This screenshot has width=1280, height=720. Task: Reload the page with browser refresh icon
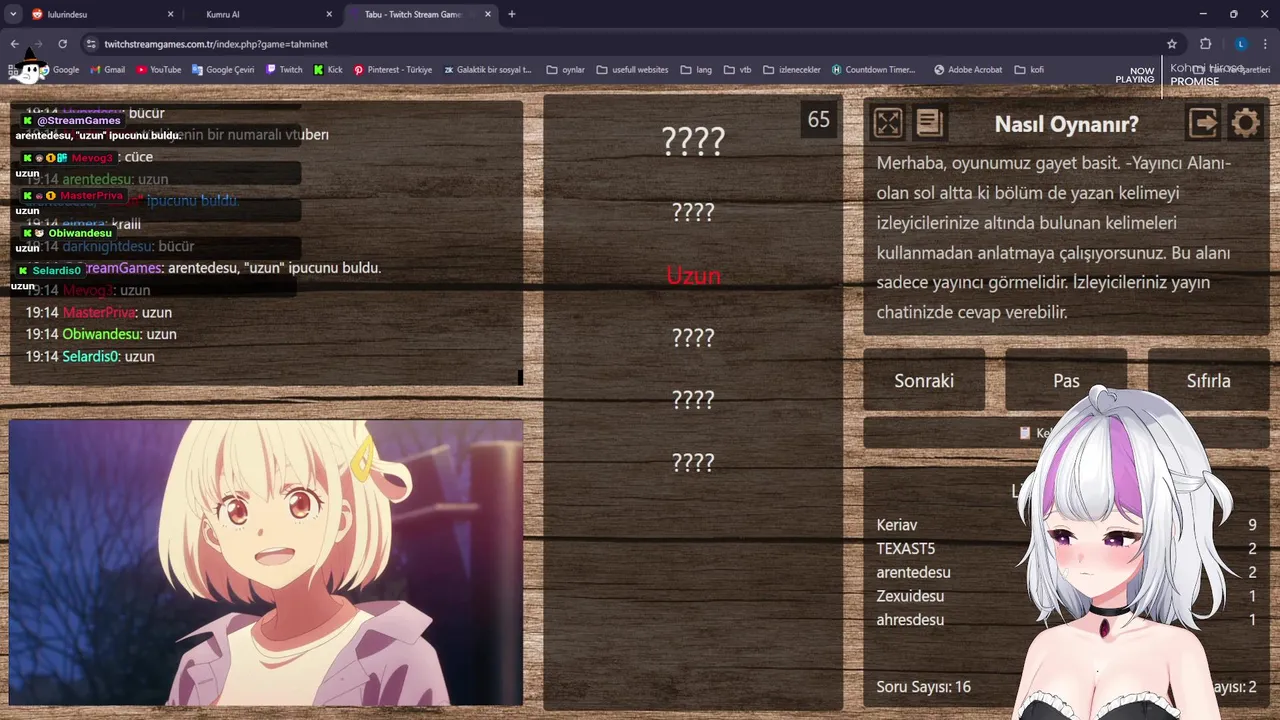point(62,44)
